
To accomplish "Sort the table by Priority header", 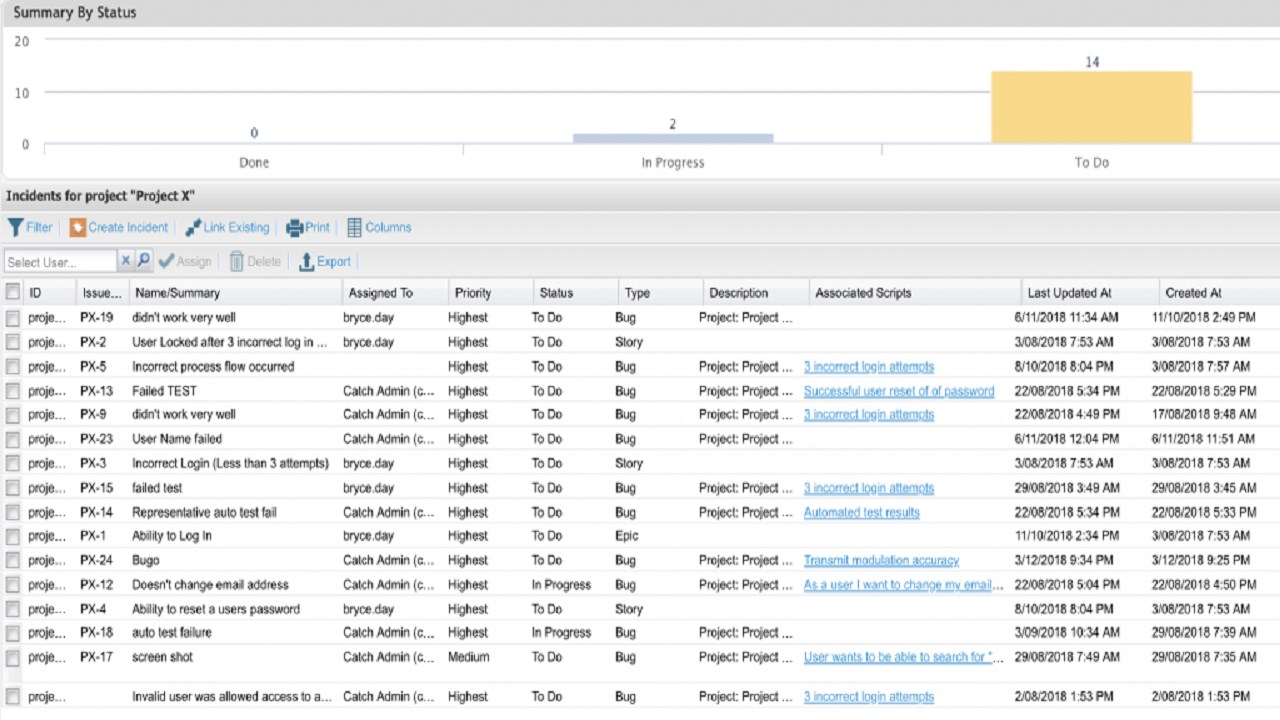I will click(473, 293).
